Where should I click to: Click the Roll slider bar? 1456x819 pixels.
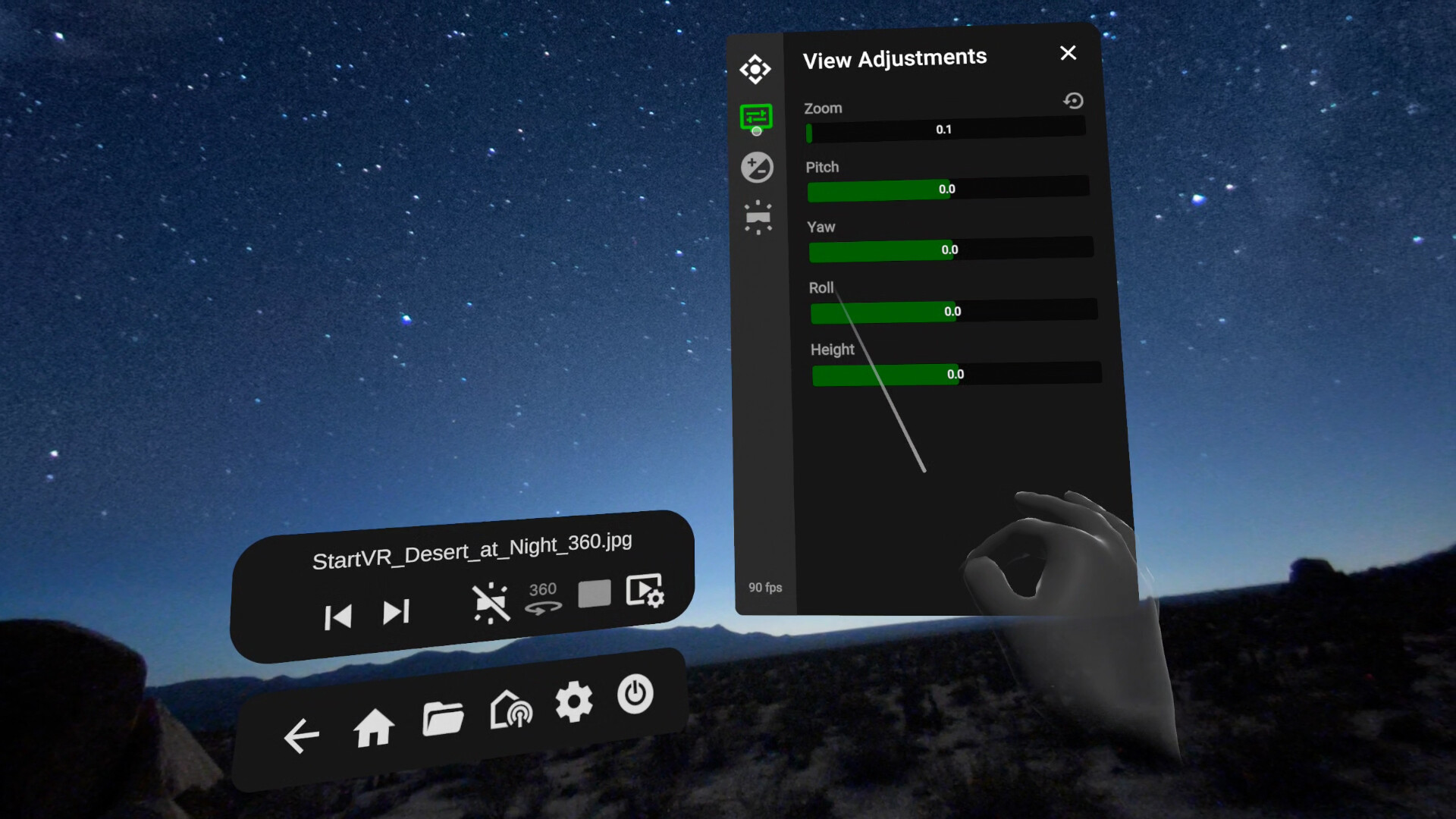coord(953,311)
